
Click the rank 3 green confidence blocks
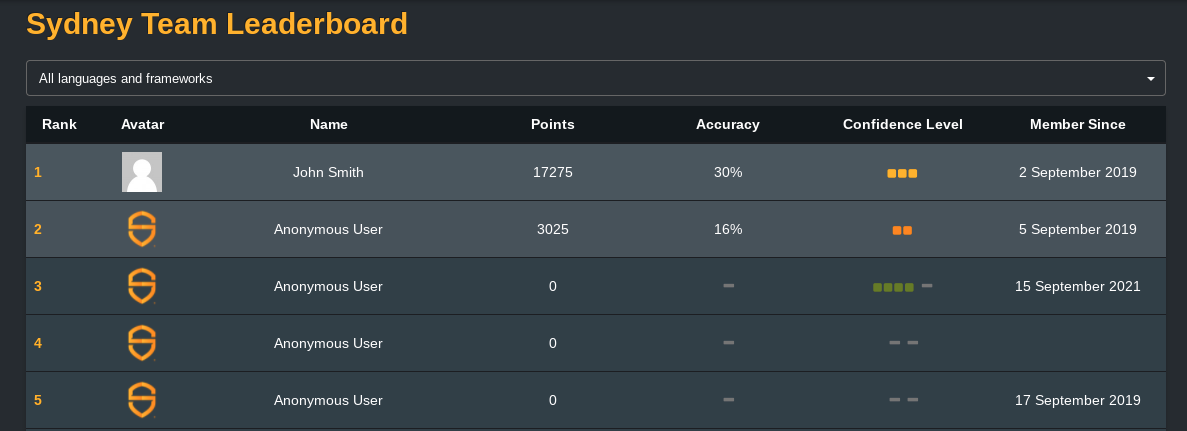click(893, 287)
